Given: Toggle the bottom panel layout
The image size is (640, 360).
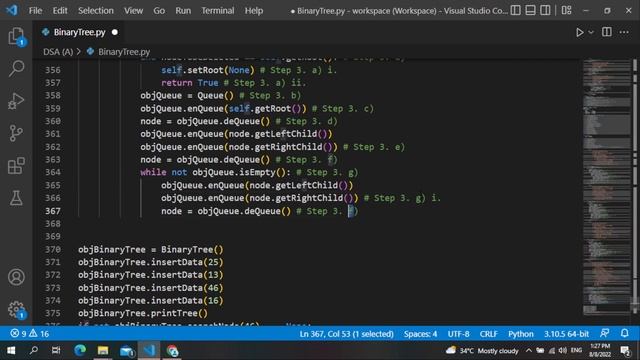Looking at the screenshot, I should click(530, 10).
